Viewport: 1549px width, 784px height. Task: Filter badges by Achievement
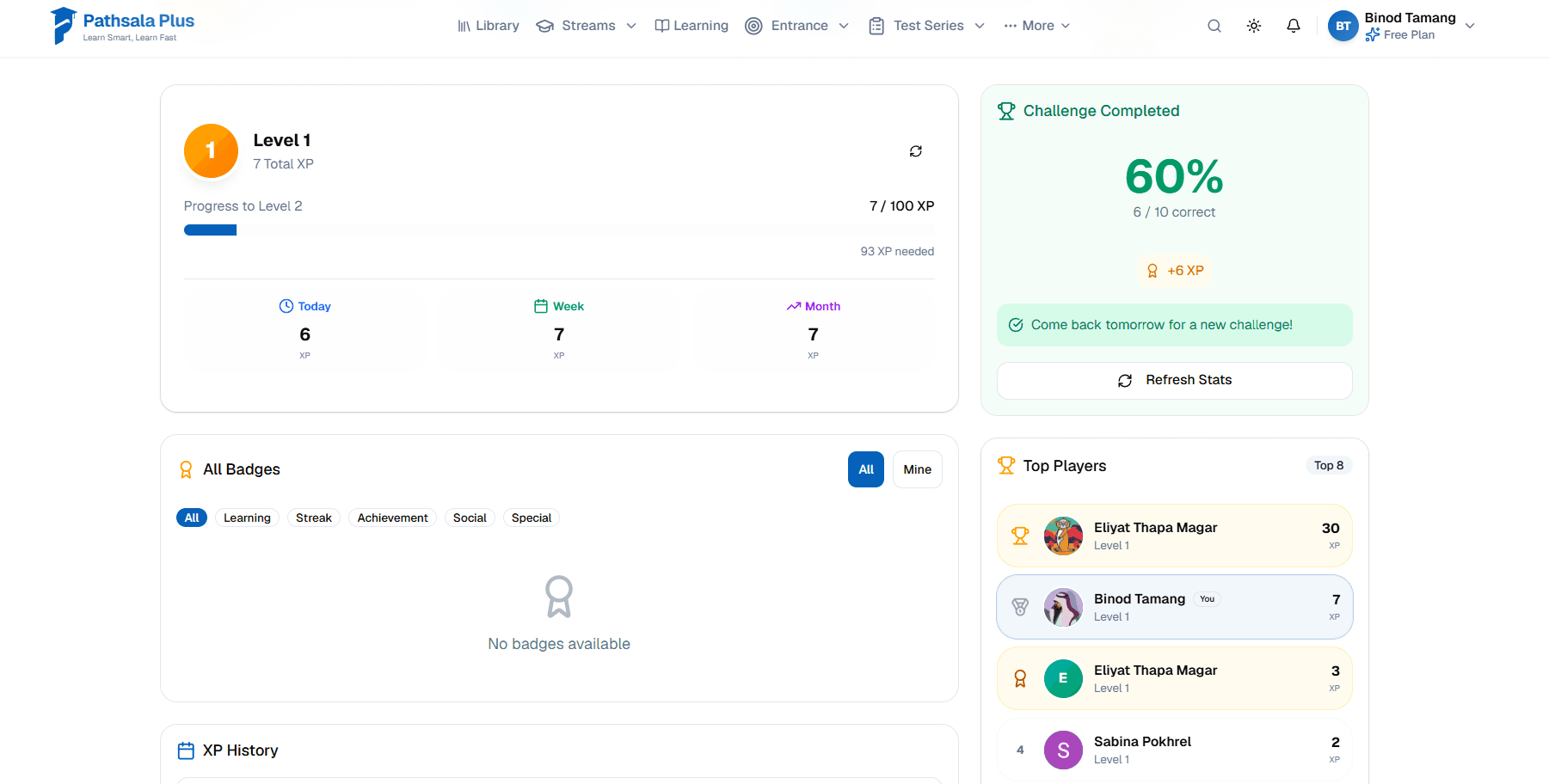[392, 518]
